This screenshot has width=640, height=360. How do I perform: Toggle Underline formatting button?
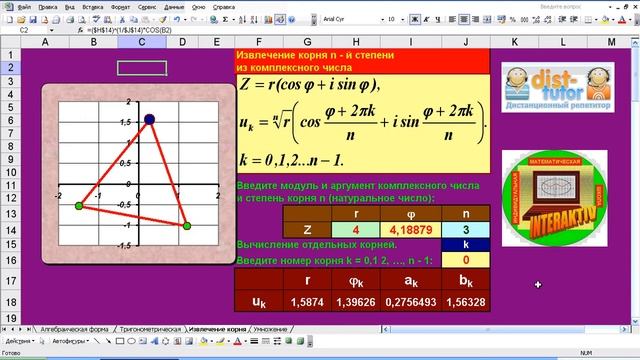click(x=438, y=19)
